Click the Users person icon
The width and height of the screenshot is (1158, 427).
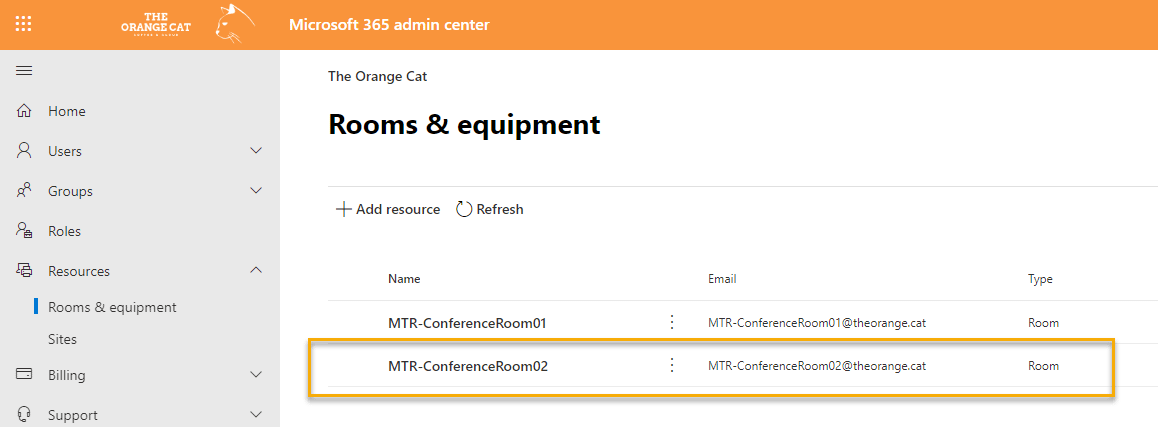[24, 151]
